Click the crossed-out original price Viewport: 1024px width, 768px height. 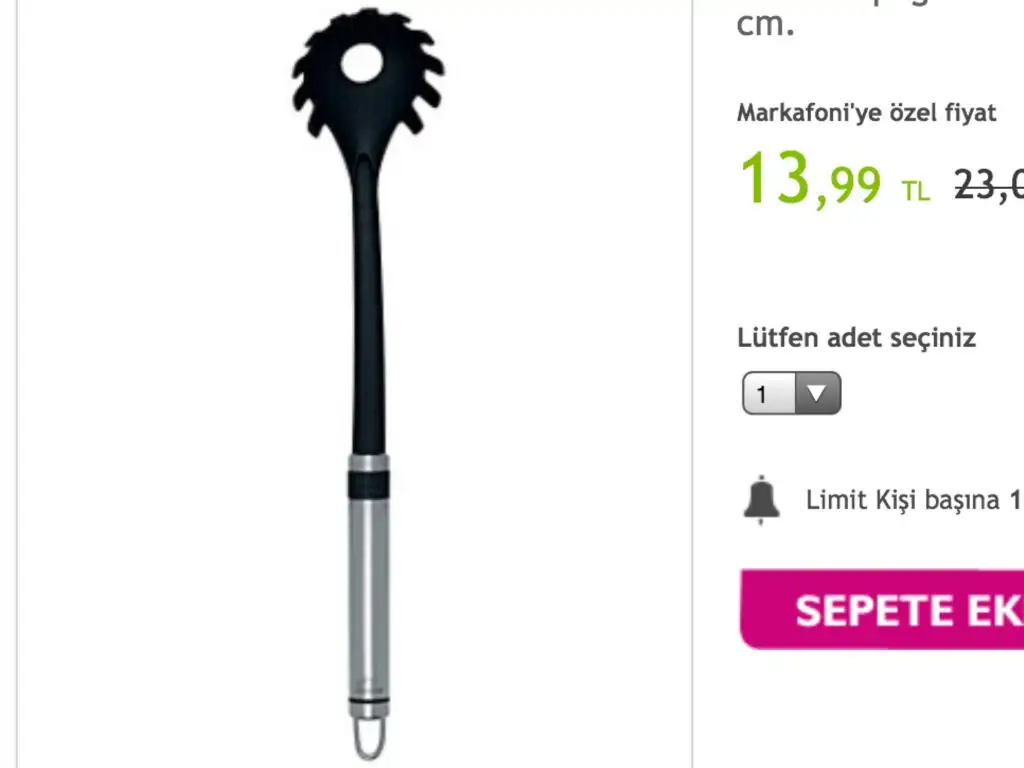[989, 185]
